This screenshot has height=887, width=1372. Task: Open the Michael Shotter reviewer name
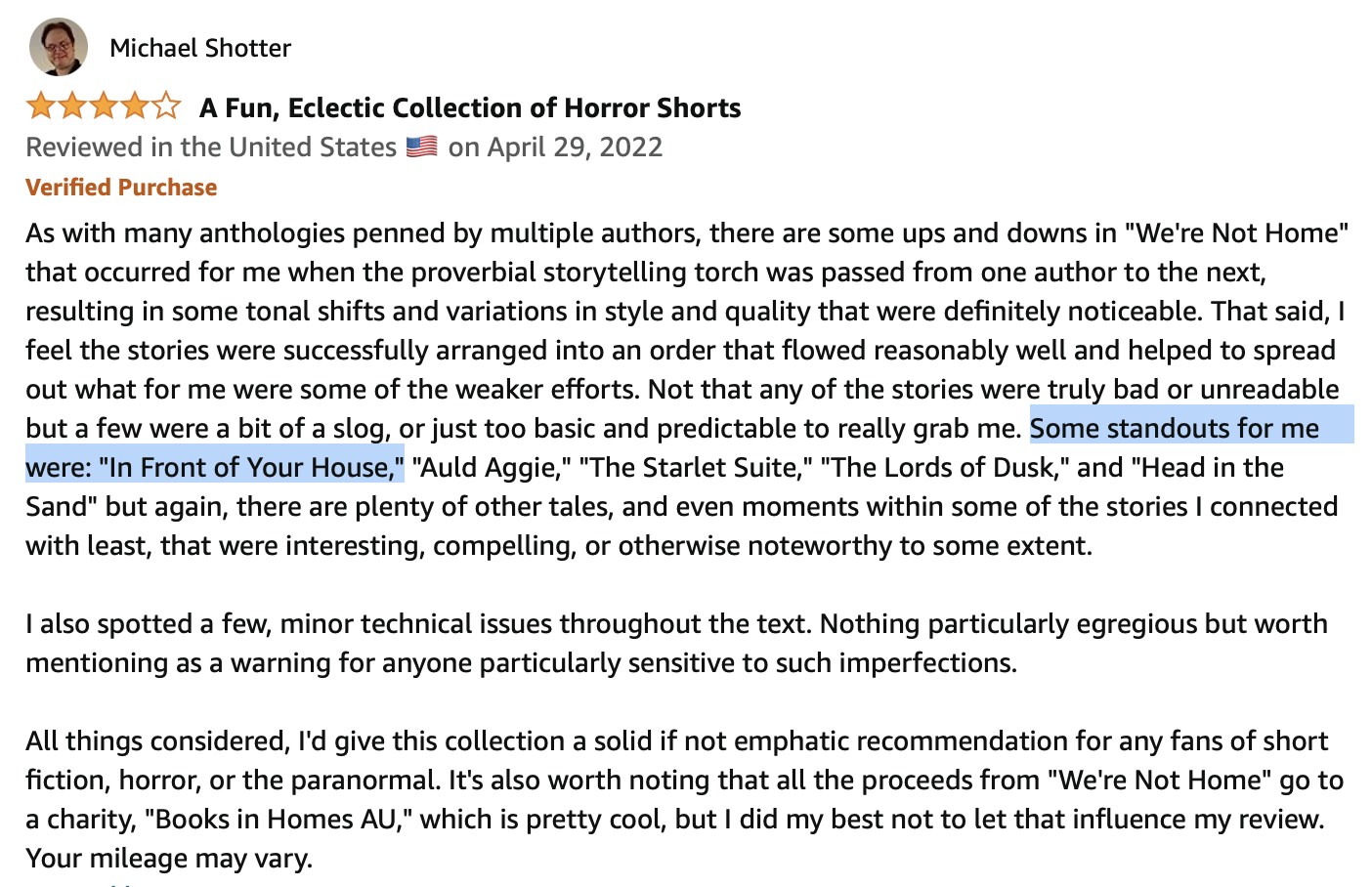click(x=200, y=48)
